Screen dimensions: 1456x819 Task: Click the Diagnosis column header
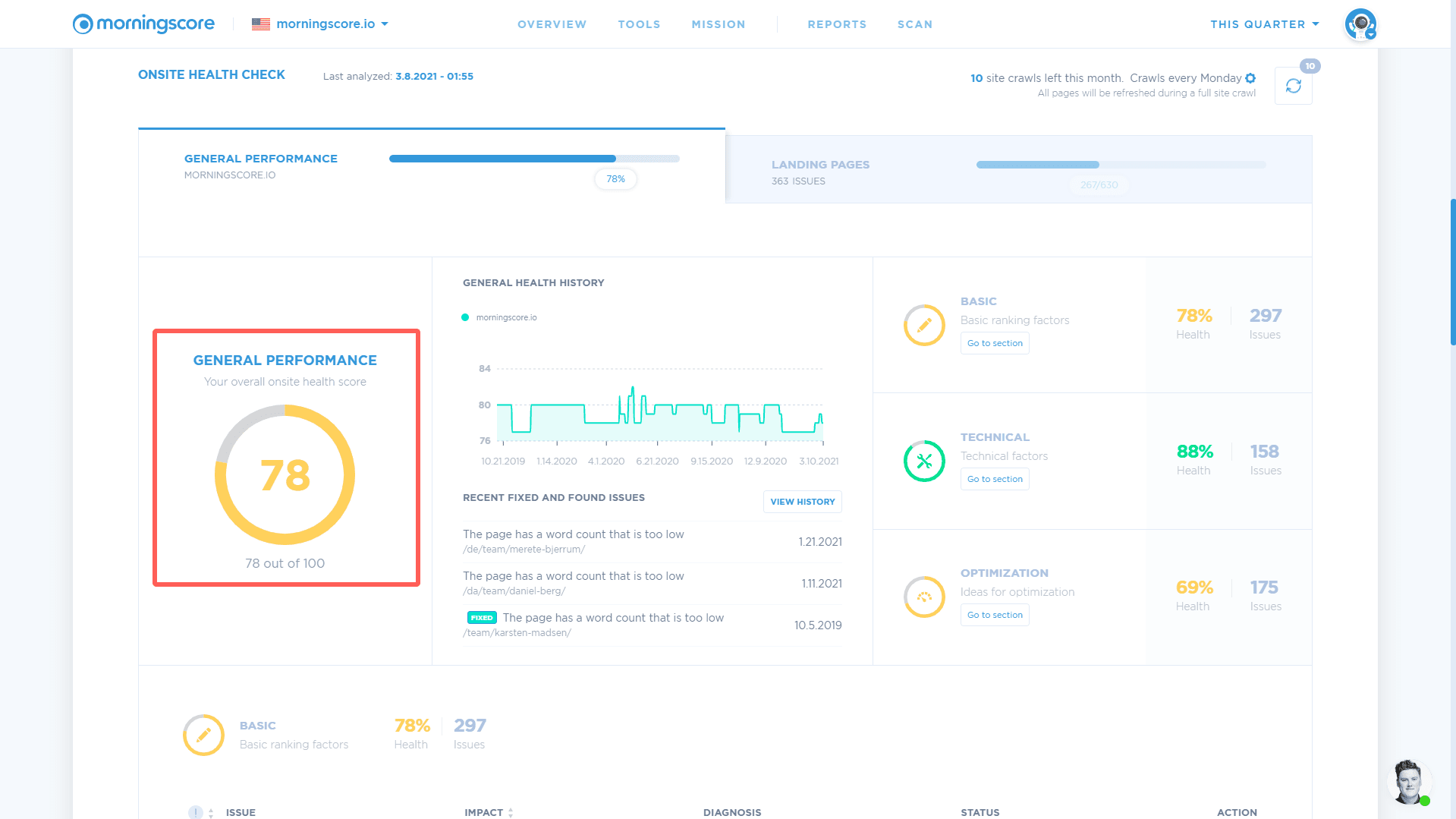pos(732,813)
